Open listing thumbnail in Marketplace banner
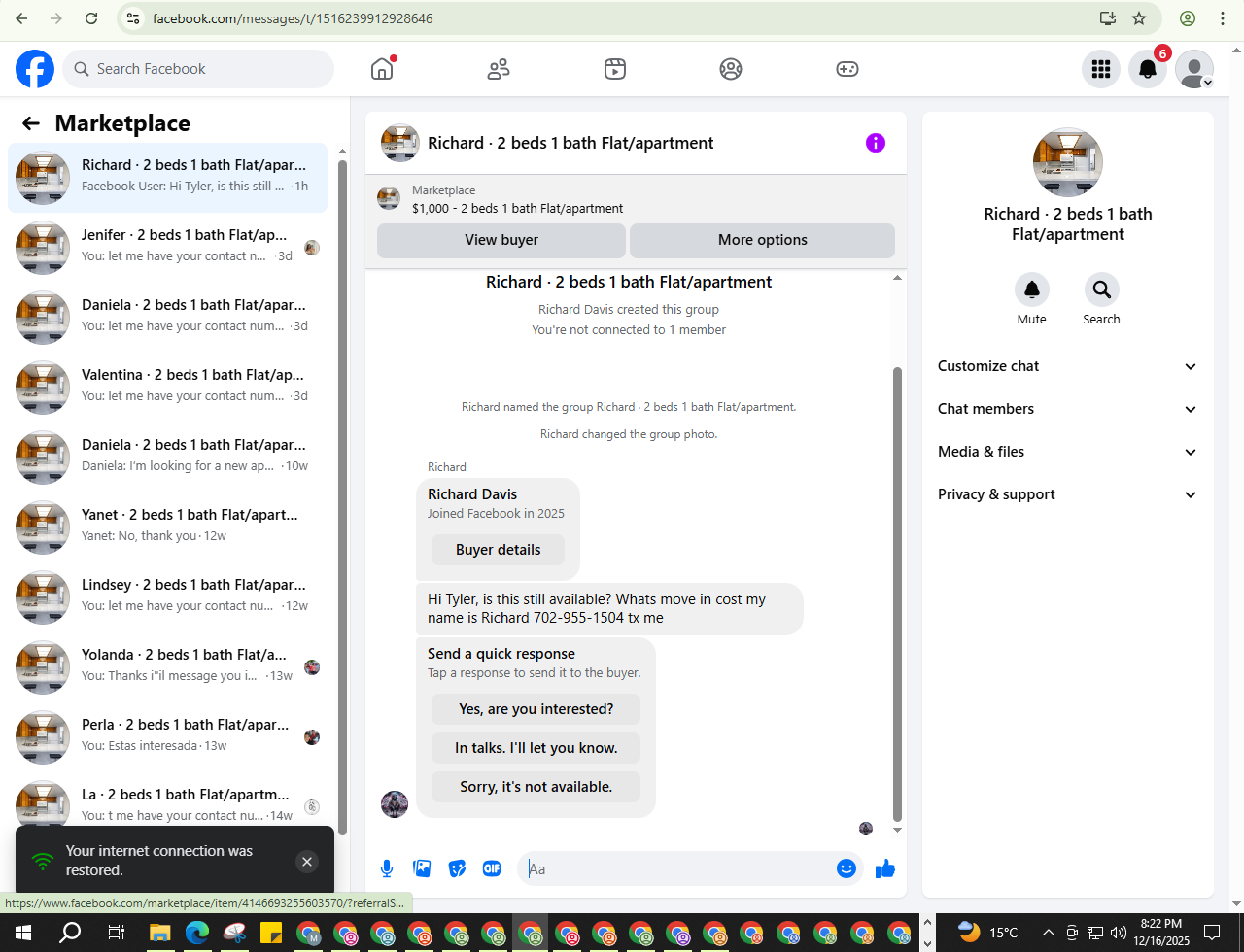This screenshot has height=952, width=1244. pyautogui.click(x=389, y=199)
